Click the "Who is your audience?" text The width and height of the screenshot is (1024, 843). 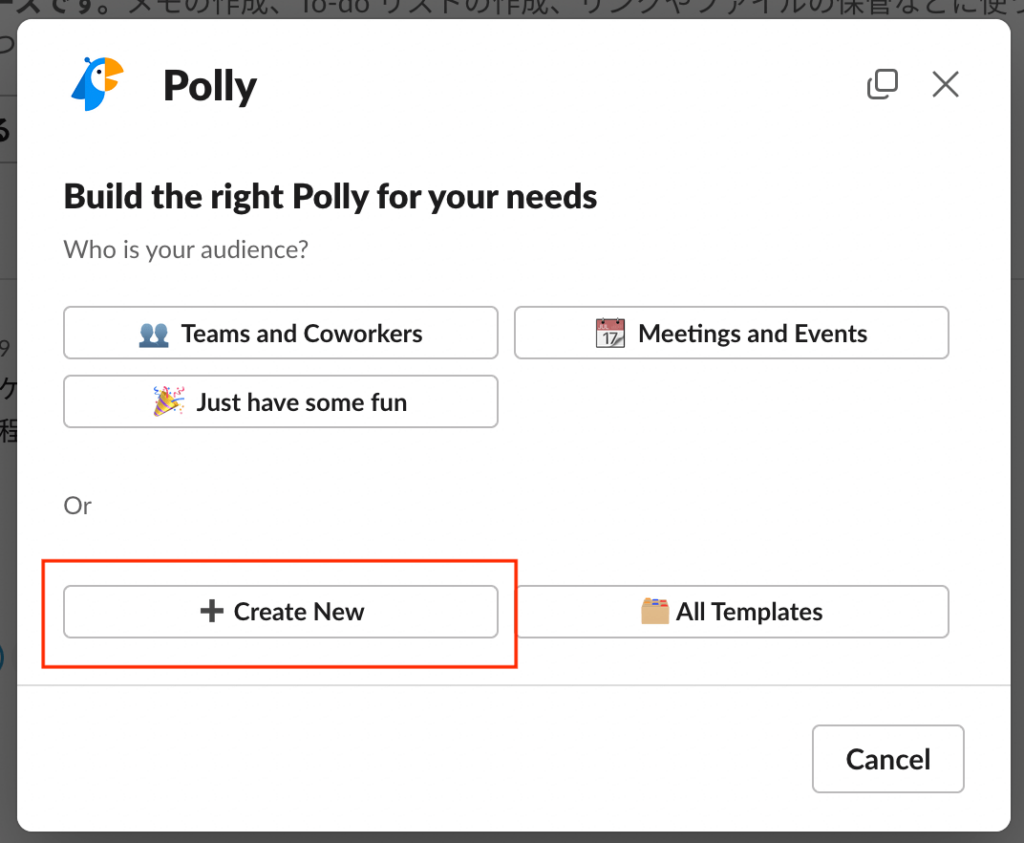click(x=186, y=249)
